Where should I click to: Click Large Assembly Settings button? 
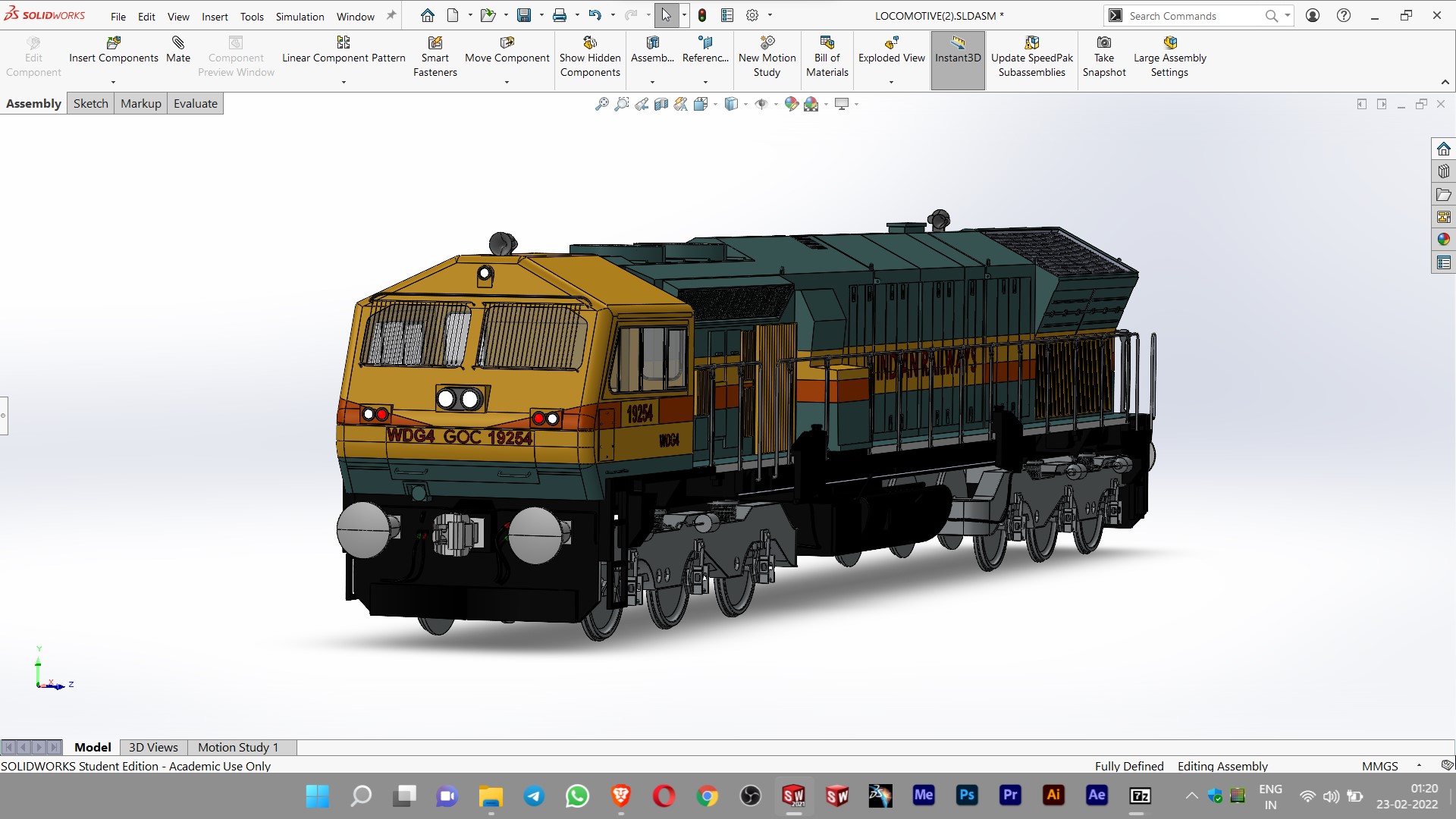[x=1169, y=57]
